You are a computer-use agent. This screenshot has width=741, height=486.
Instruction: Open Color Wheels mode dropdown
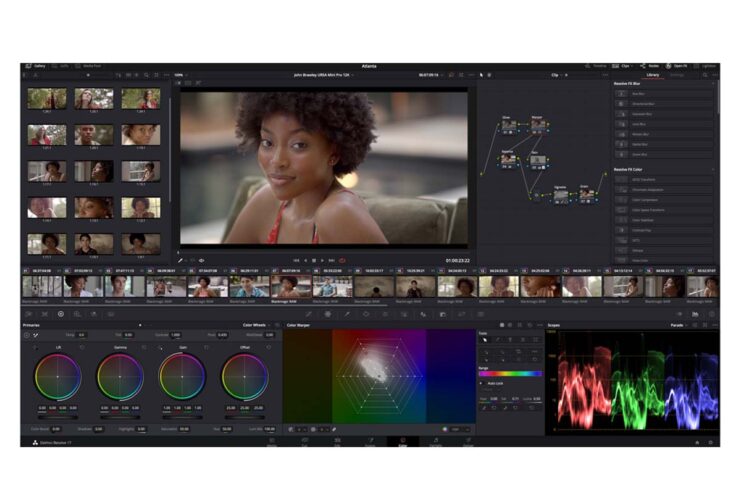tap(257, 325)
